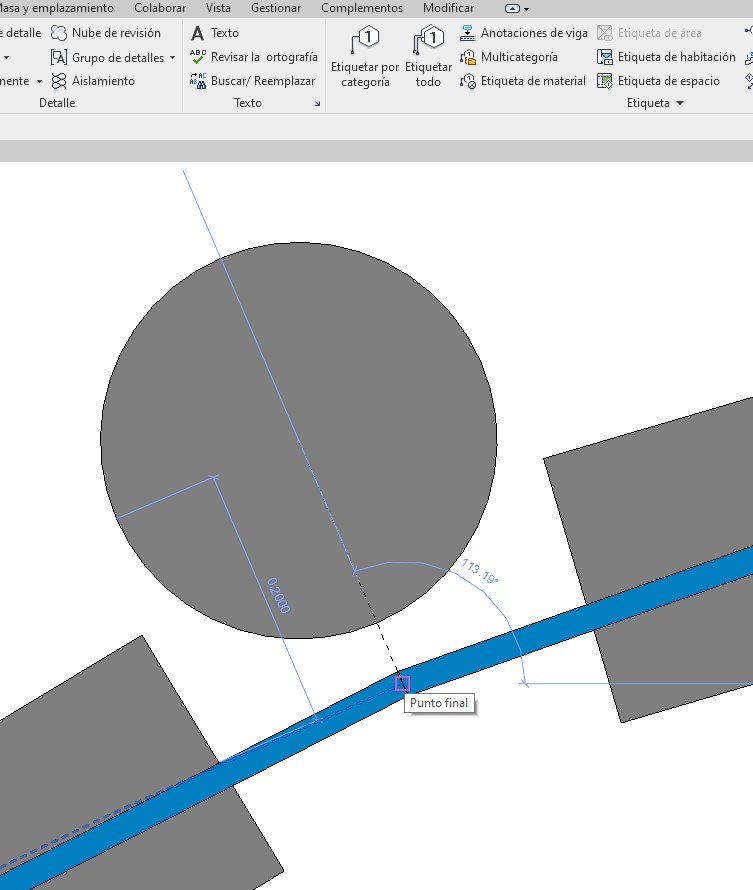Open the Texto panel dialog launcher arrow
The height and width of the screenshot is (890, 753).
tap(318, 104)
